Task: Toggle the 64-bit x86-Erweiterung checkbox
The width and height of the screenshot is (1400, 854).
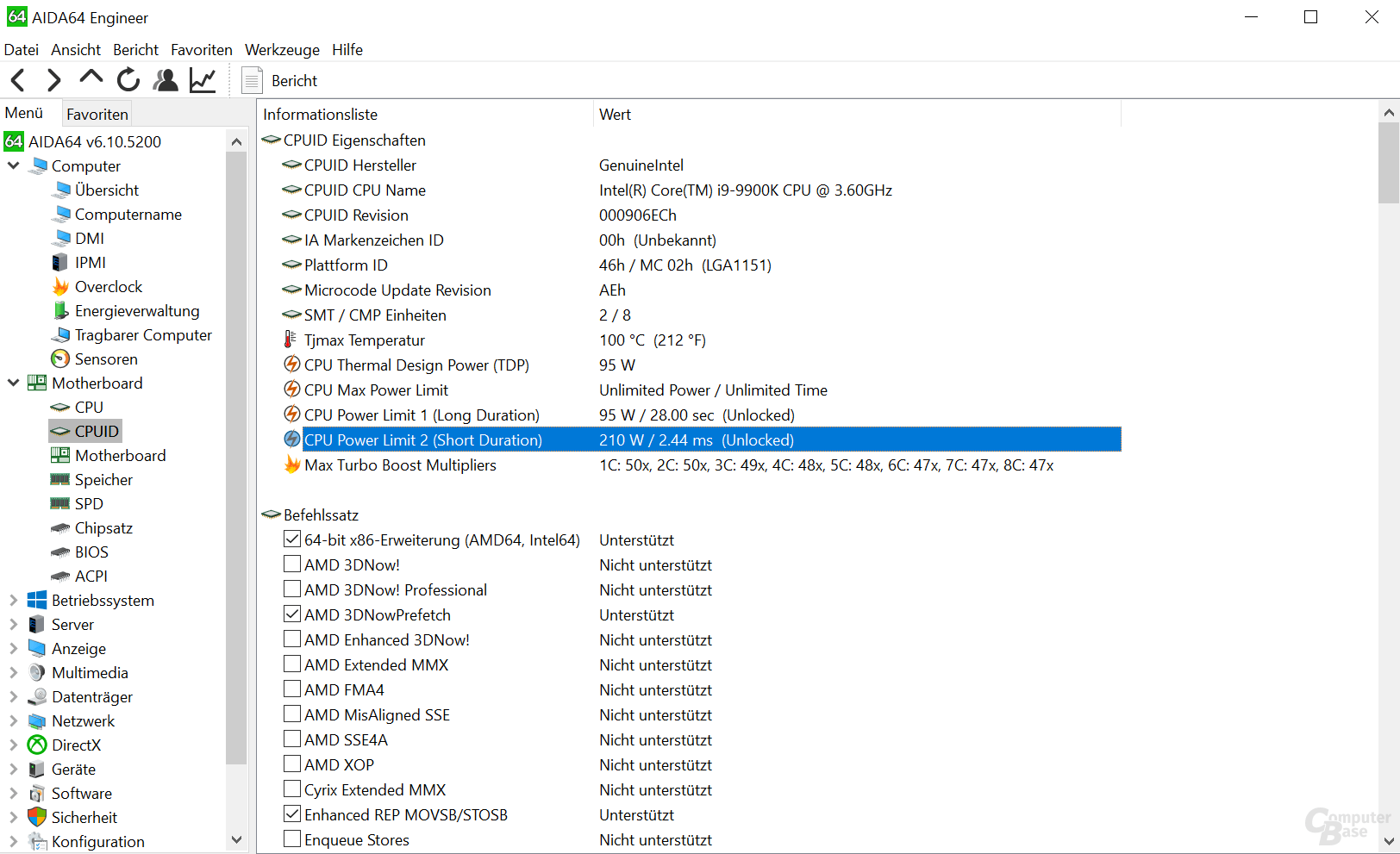Action: (x=292, y=539)
